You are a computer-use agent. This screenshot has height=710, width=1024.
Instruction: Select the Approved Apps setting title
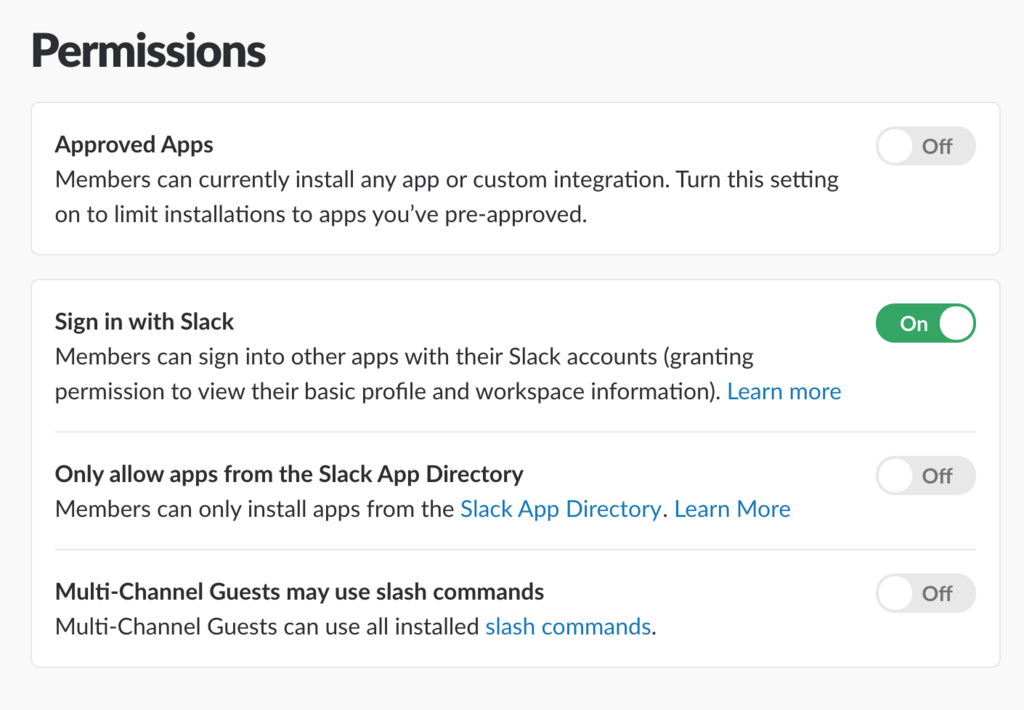pyautogui.click(x=134, y=145)
